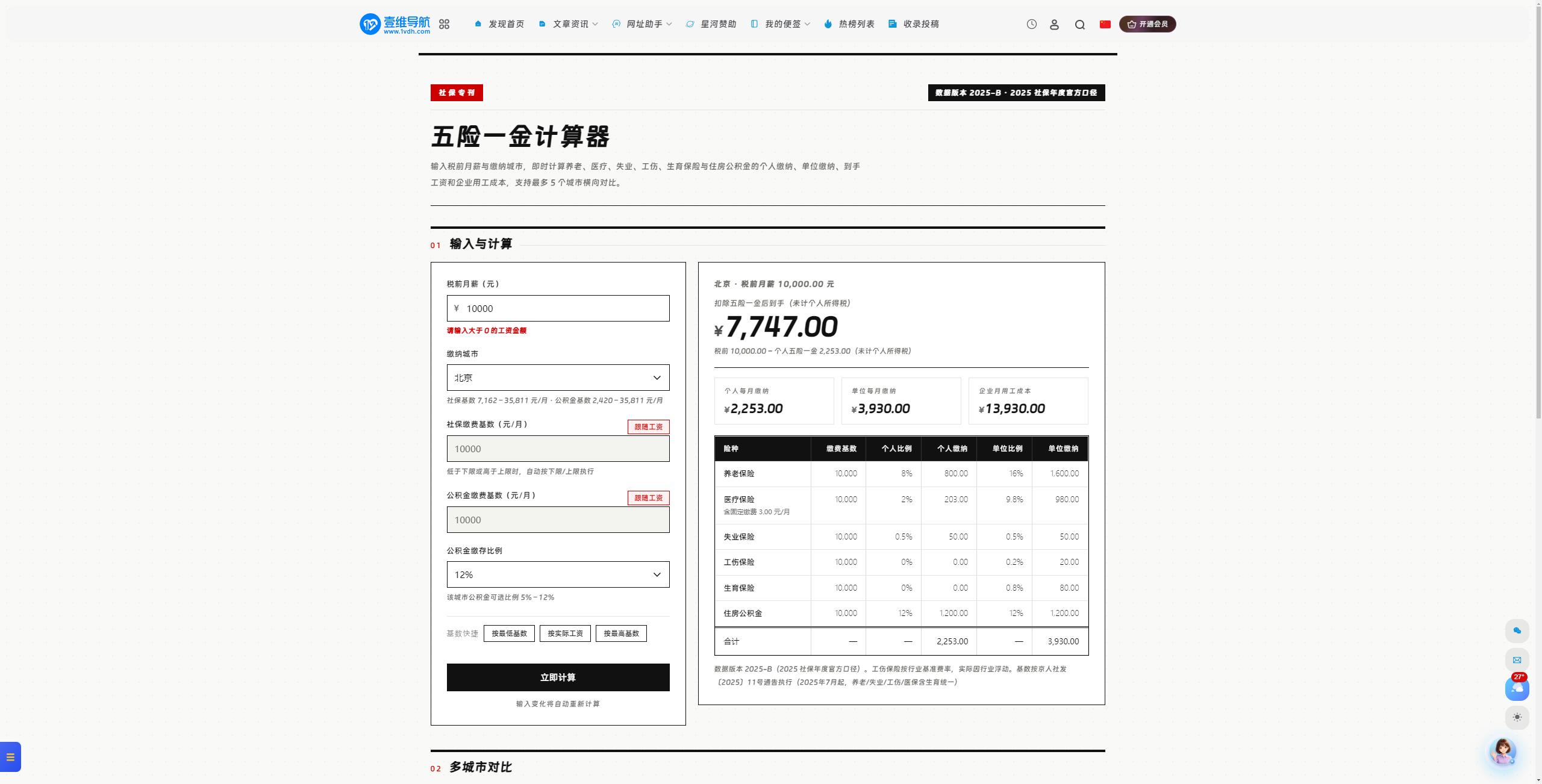Open the 收录投稿 menu item
The image size is (1542, 784).
[x=914, y=24]
